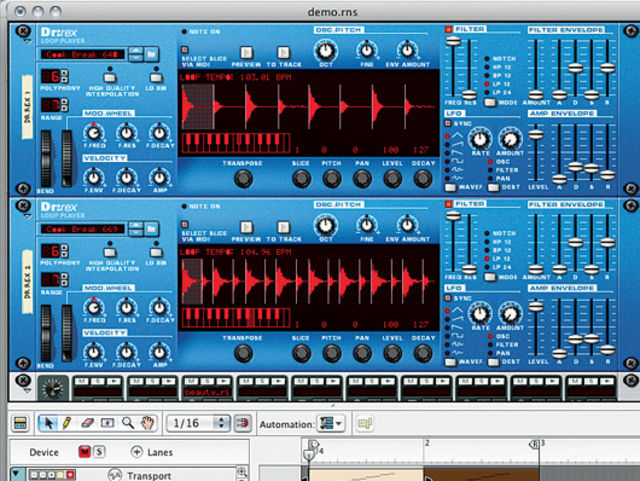The image size is (640, 481).
Task: Collapse the Dr.REX 1 device with fold triangle
Action: [27, 42]
